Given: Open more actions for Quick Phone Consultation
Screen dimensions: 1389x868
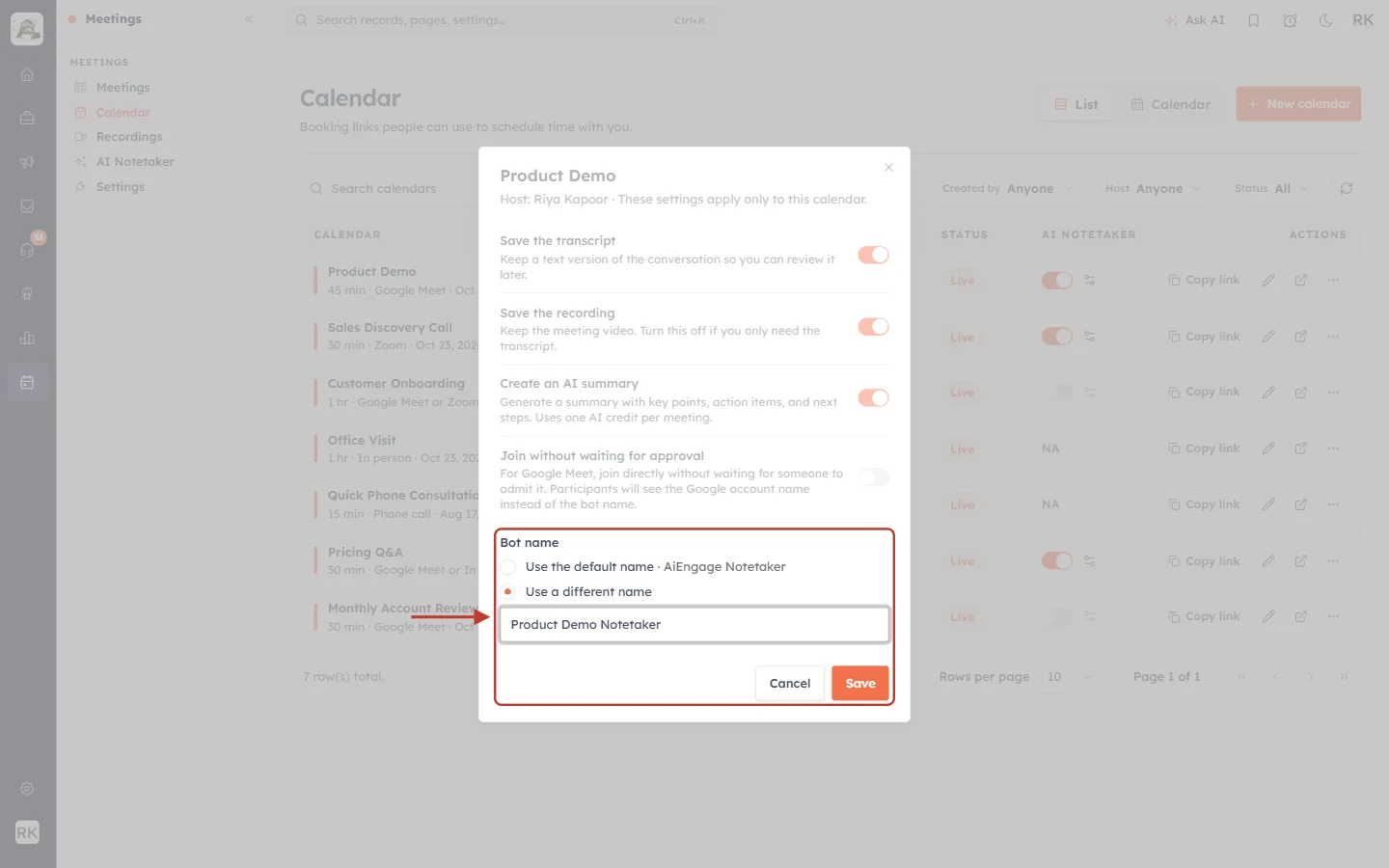Looking at the screenshot, I should pyautogui.click(x=1333, y=504).
